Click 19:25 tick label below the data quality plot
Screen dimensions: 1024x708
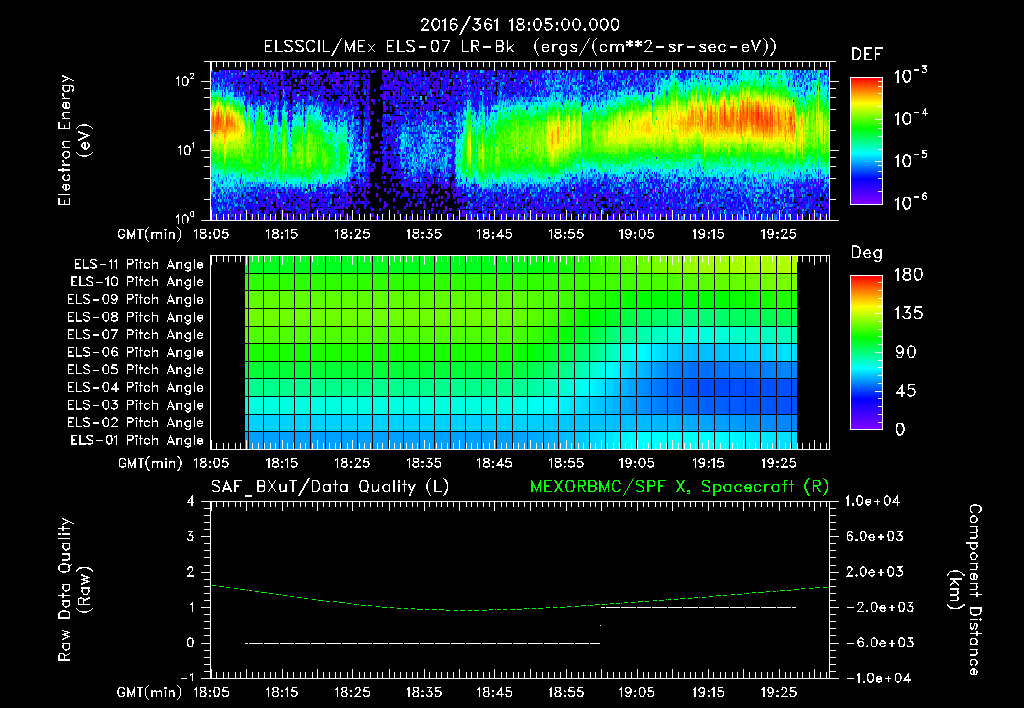[778, 693]
